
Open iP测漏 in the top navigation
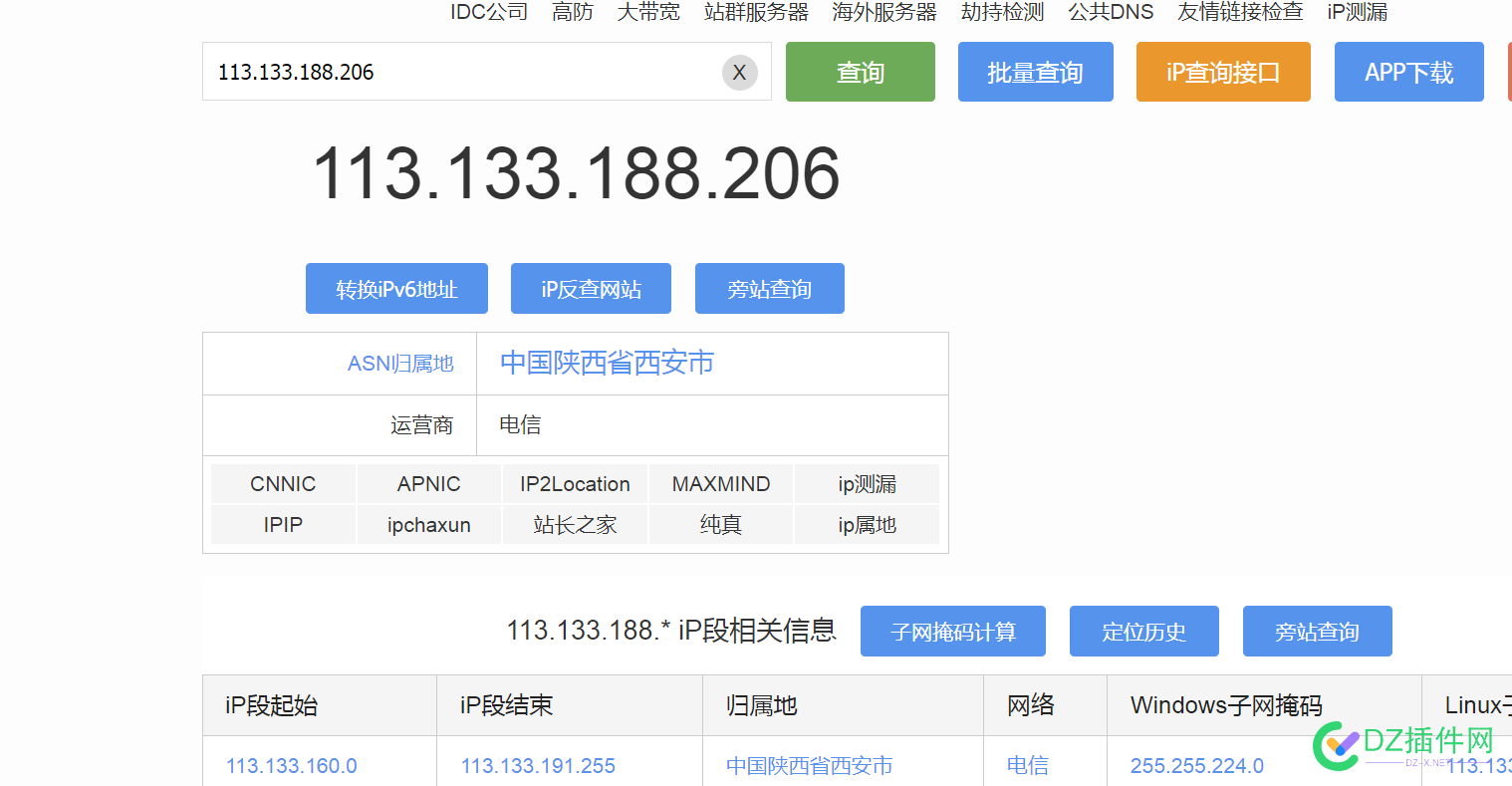(1357, 12)
